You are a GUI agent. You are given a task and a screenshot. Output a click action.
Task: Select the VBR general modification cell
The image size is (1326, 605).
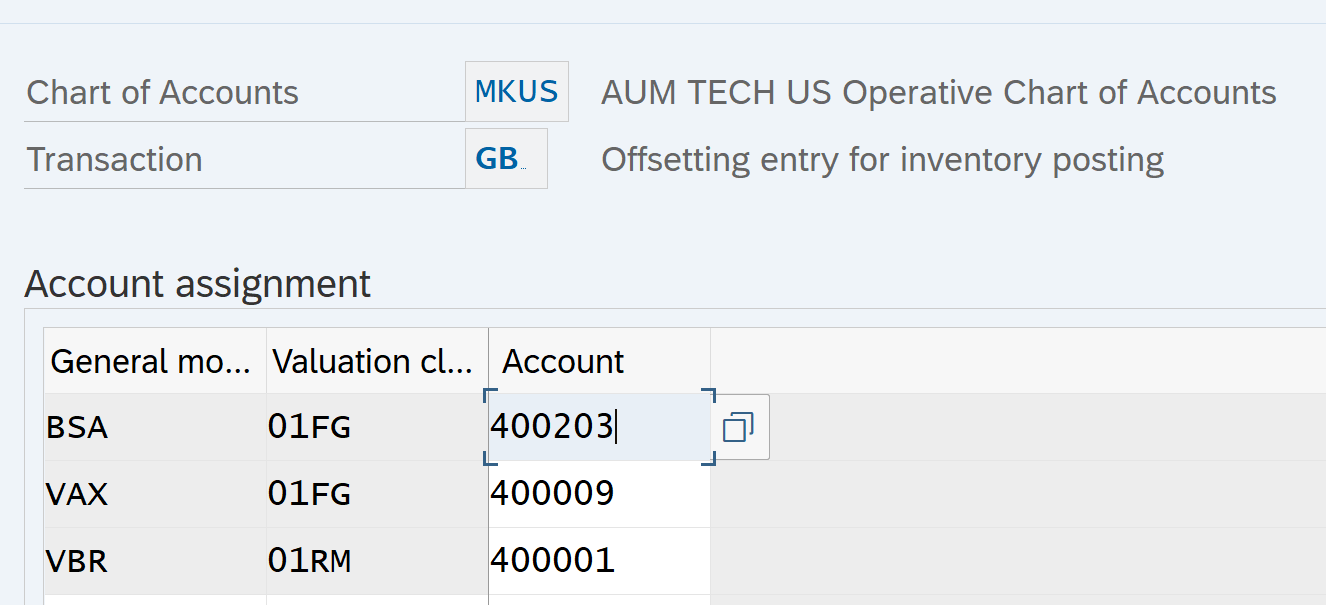[154, 561]
